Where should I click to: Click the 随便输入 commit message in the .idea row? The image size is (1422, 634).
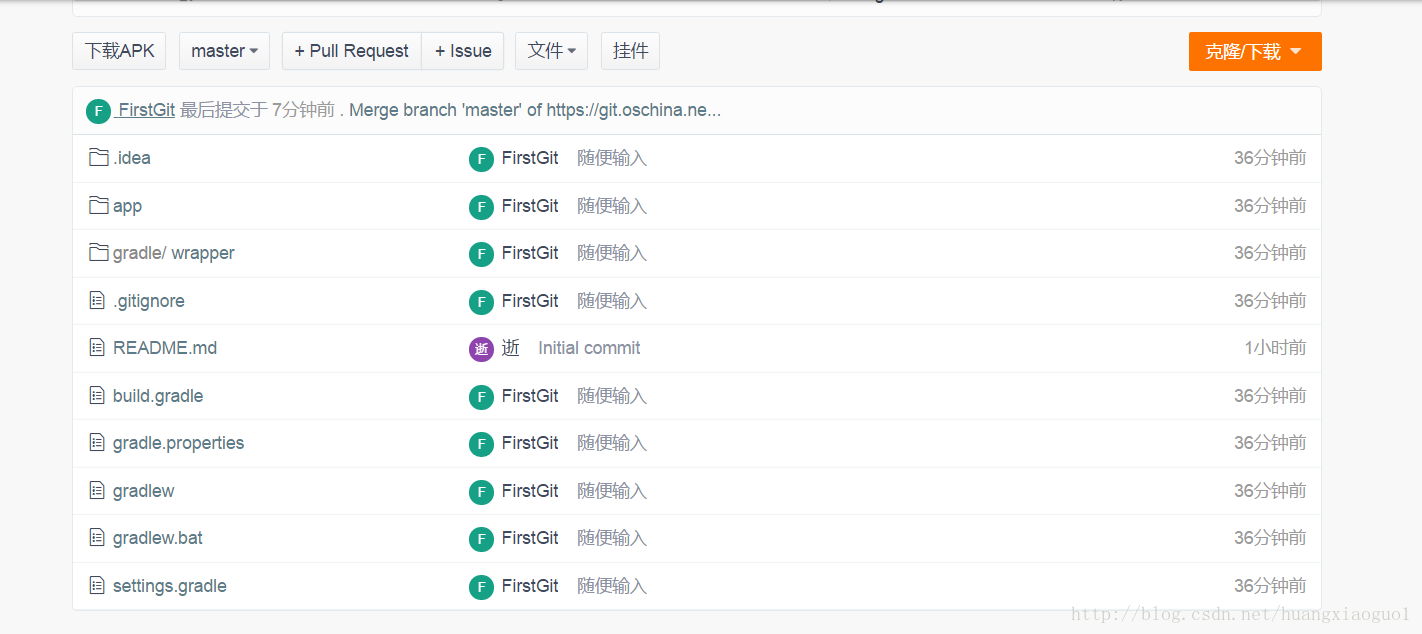(x=612, y=158)
